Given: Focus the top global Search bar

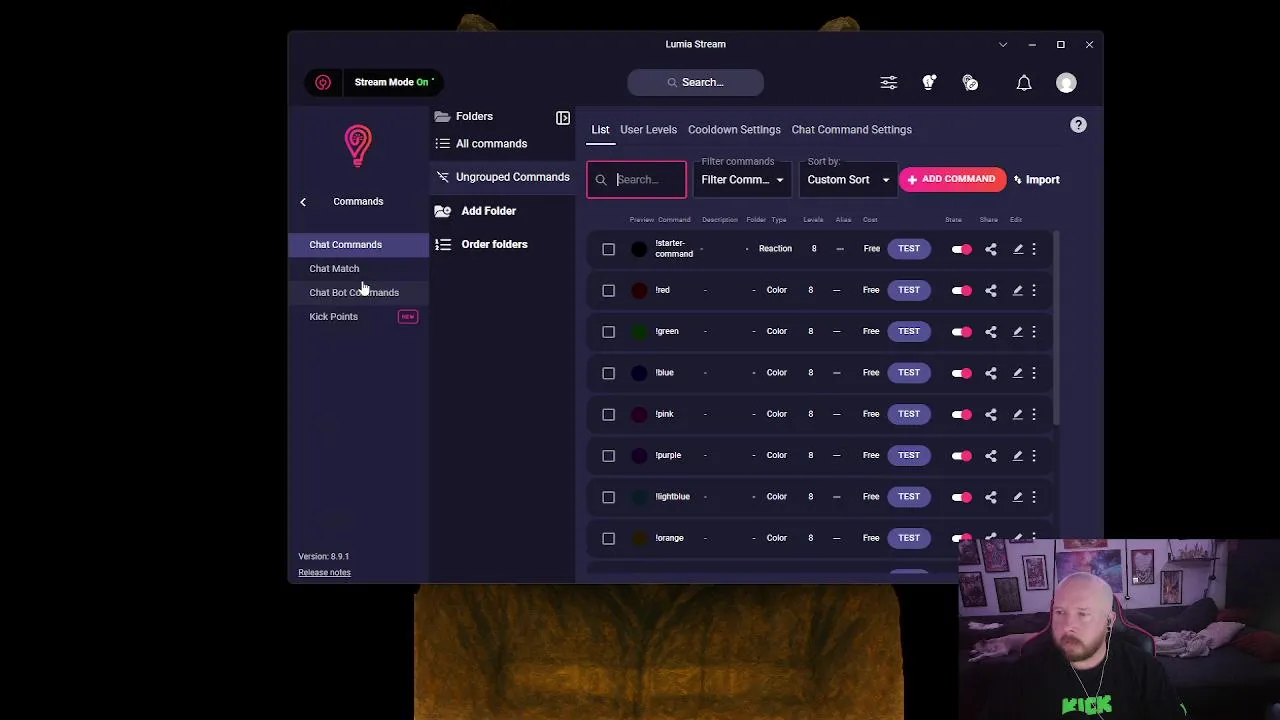Looking at the screenshot, I should pyautogui.click(x=695, y=83).
